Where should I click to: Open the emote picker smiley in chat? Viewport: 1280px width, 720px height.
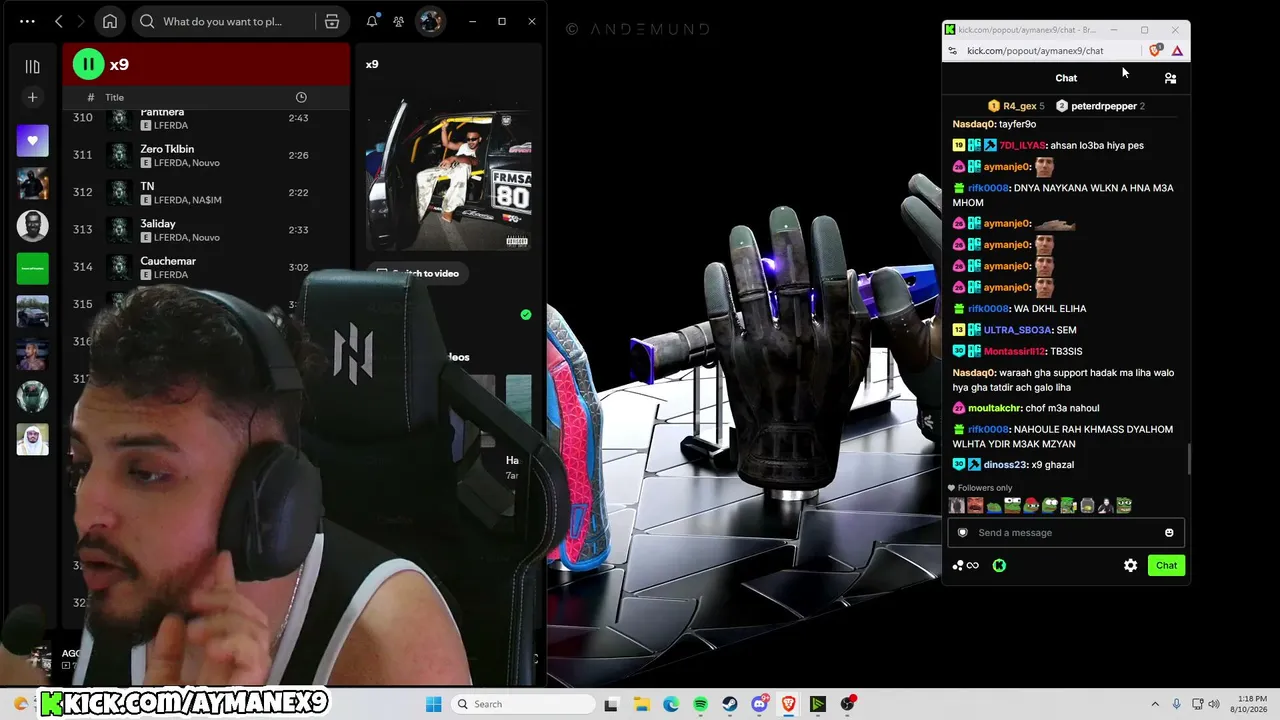(1169, 533)
